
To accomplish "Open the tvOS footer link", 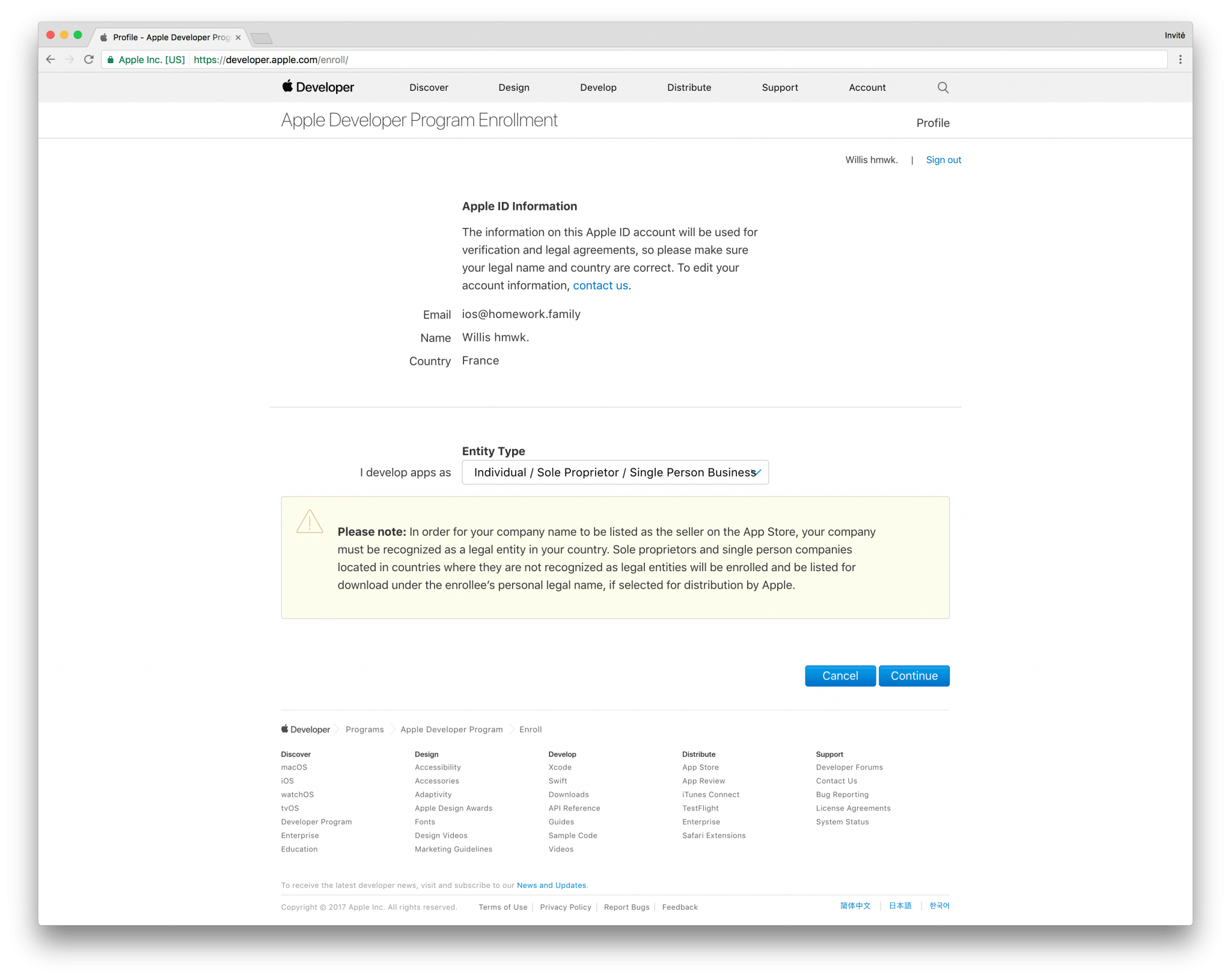I will [290, 809].
